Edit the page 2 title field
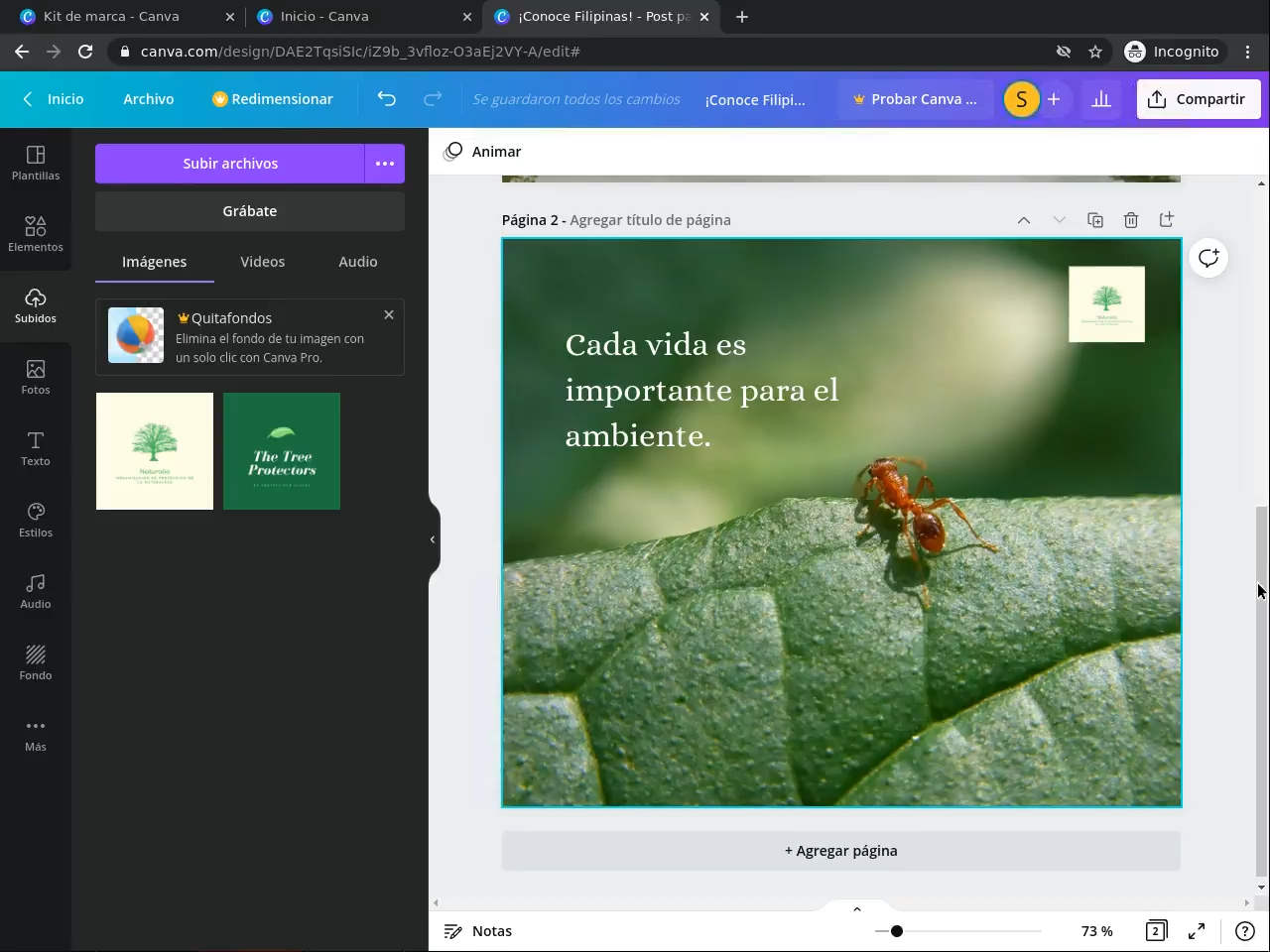The height and width of the screenshot is (952, 1270). (650, 220)
